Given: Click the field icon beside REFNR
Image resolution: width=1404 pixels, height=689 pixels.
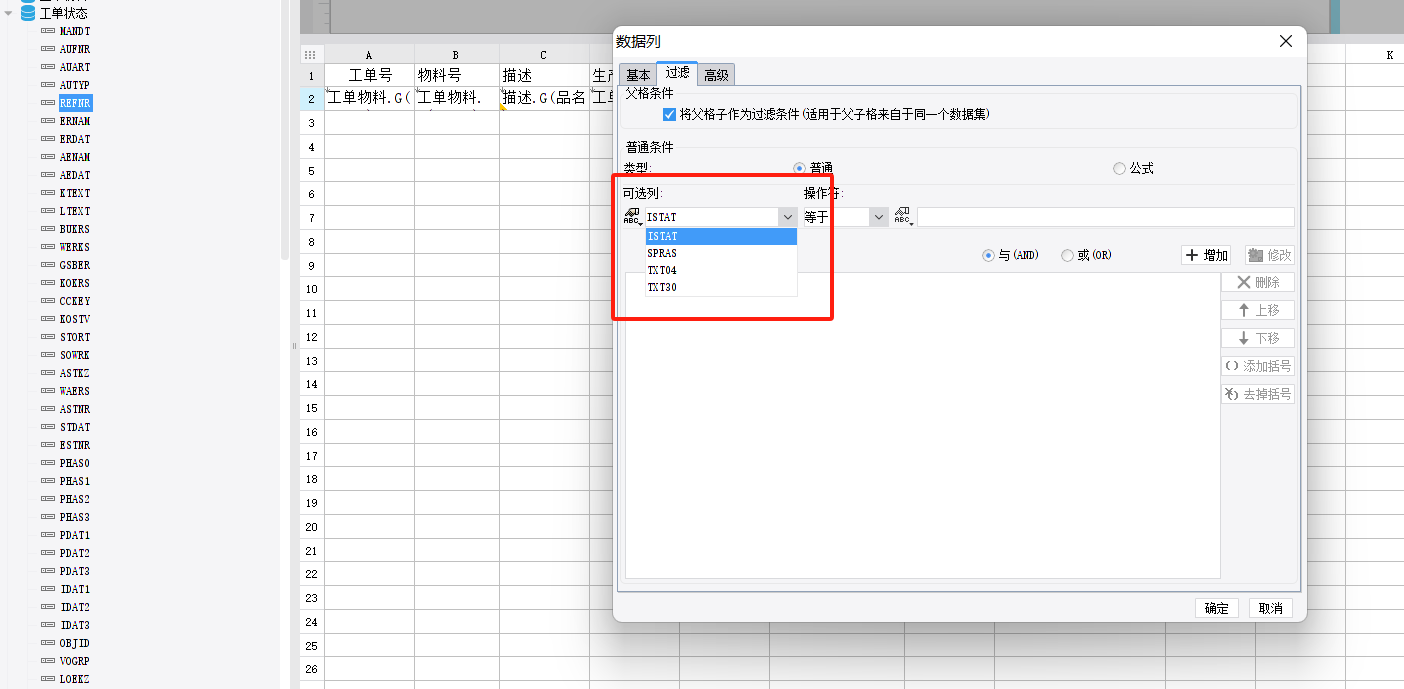Looking at the screenshot, I should (48, 103).
